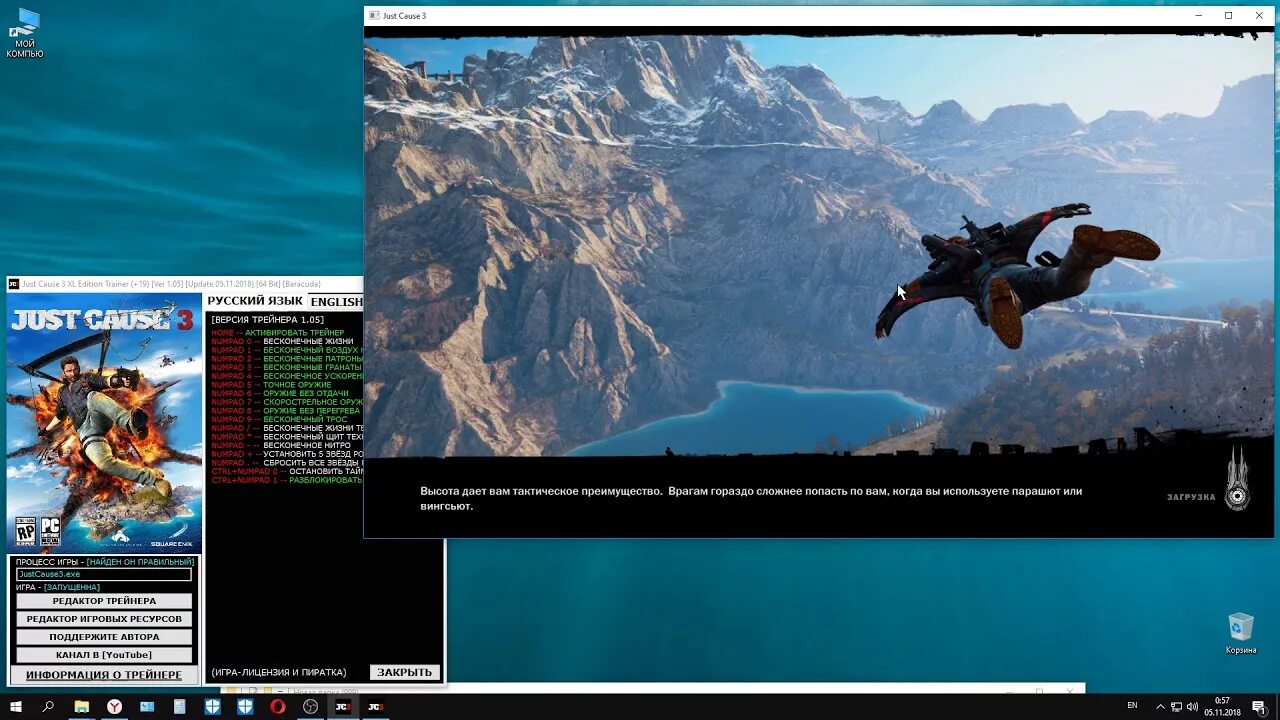Click the JustCause3.exe process field
Screen dimensions: 1280x720
[x=104, y=574]
